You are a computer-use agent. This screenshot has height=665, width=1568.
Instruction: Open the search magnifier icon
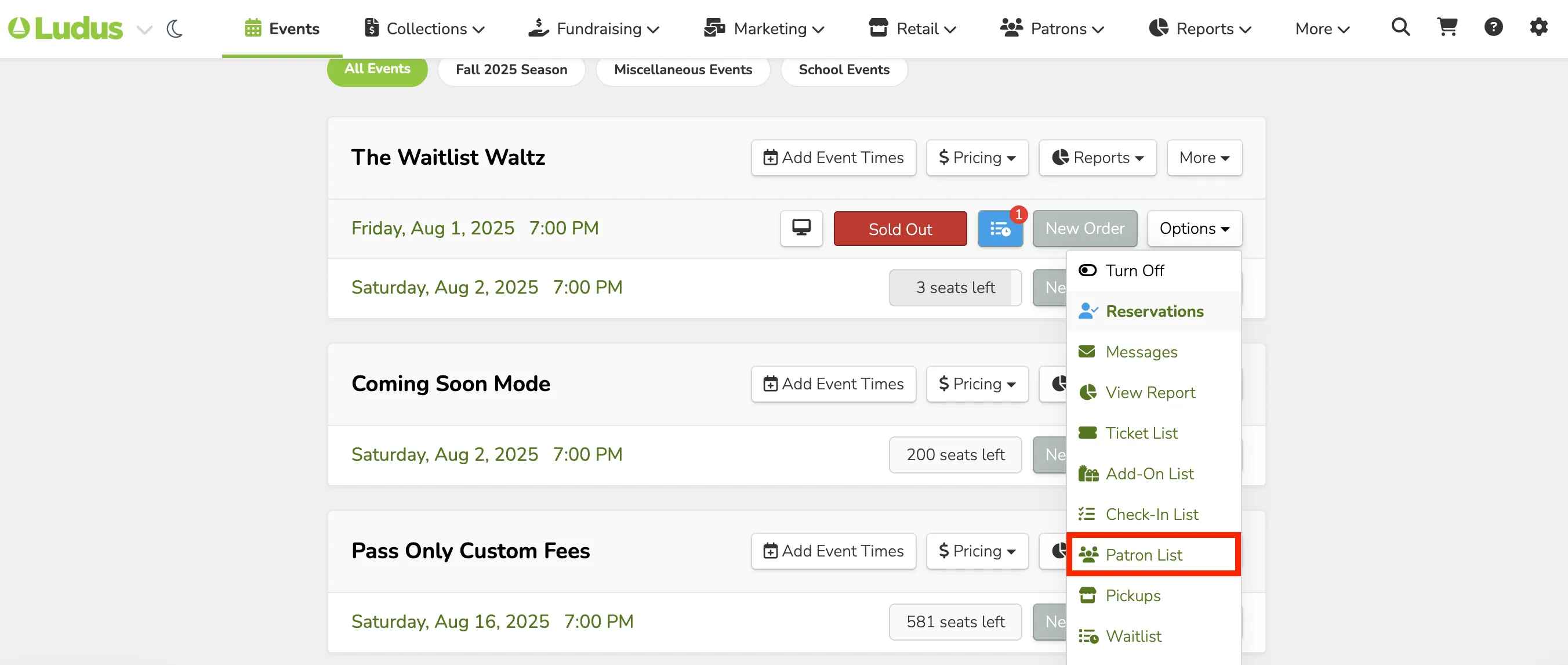pos(1400,27)
